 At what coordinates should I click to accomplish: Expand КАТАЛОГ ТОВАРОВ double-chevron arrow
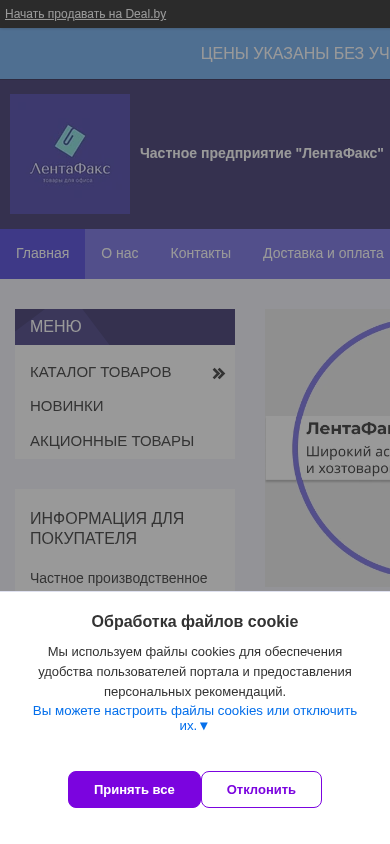218,374
